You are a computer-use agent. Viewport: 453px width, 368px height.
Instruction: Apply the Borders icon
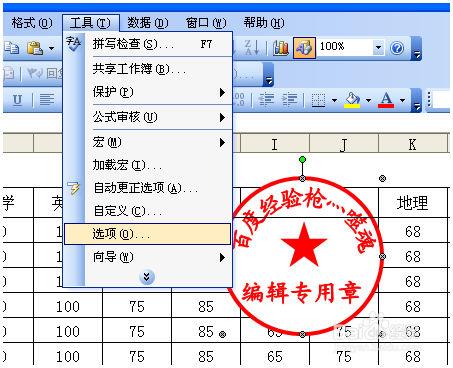click(x=318, y=100)
